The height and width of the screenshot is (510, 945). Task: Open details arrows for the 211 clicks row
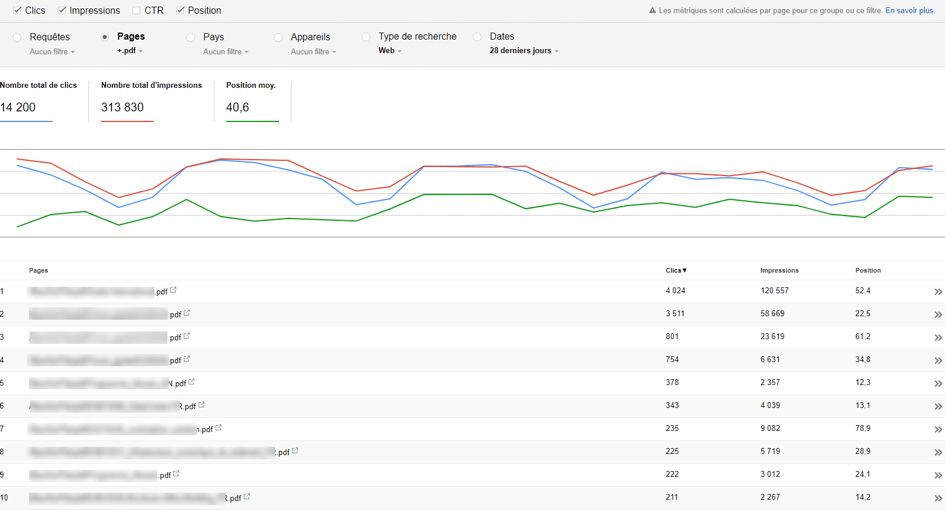938,498
